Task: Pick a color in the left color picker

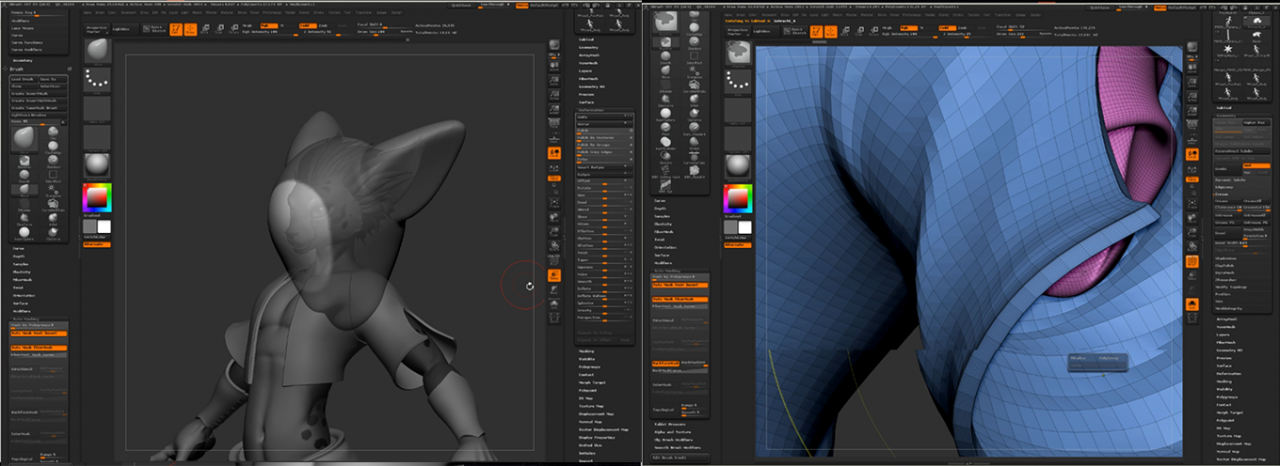Action: (97, 198)
